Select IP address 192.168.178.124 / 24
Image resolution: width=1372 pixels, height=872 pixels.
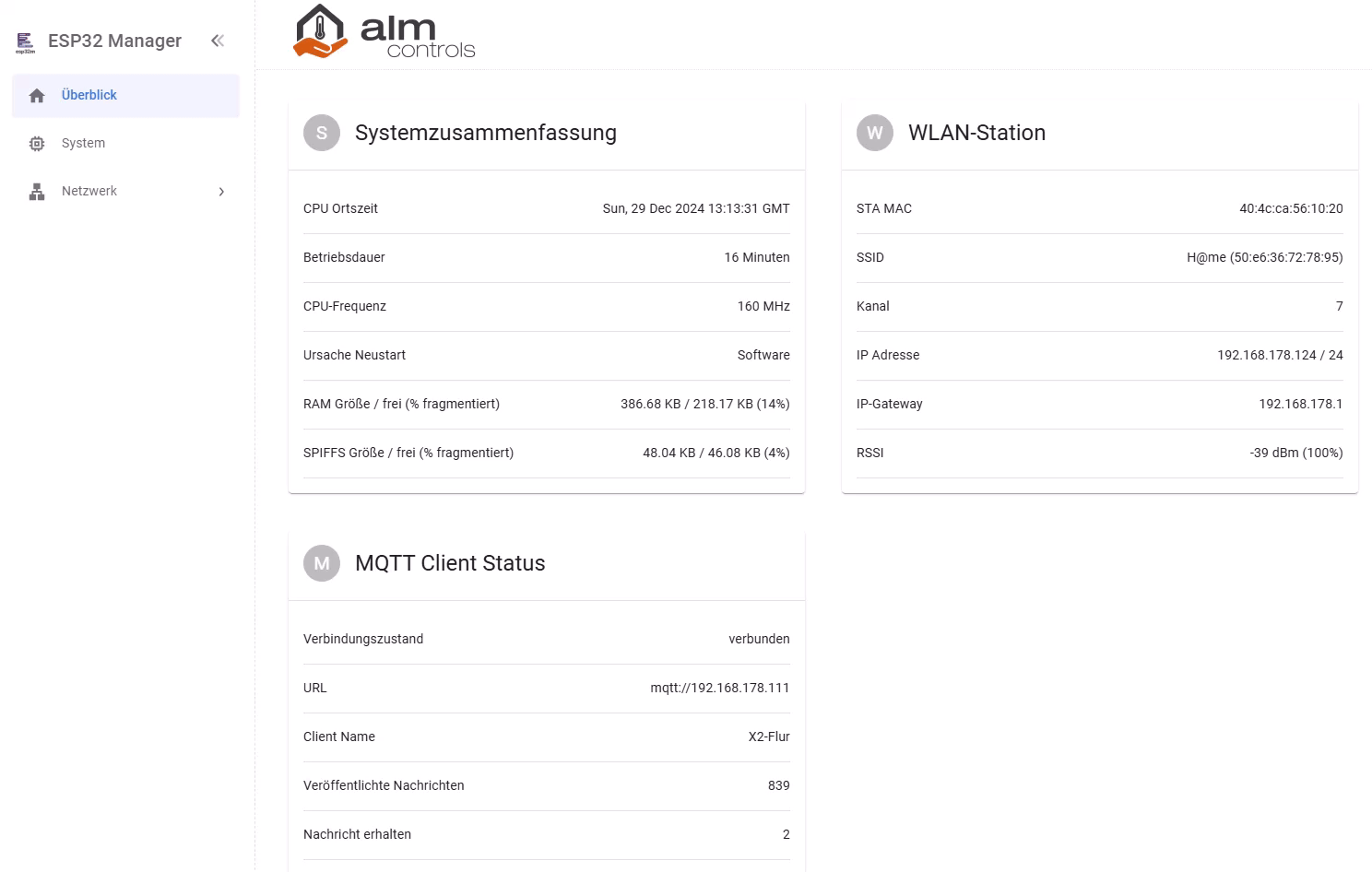pyautogui.click(x=1280, y=355)
